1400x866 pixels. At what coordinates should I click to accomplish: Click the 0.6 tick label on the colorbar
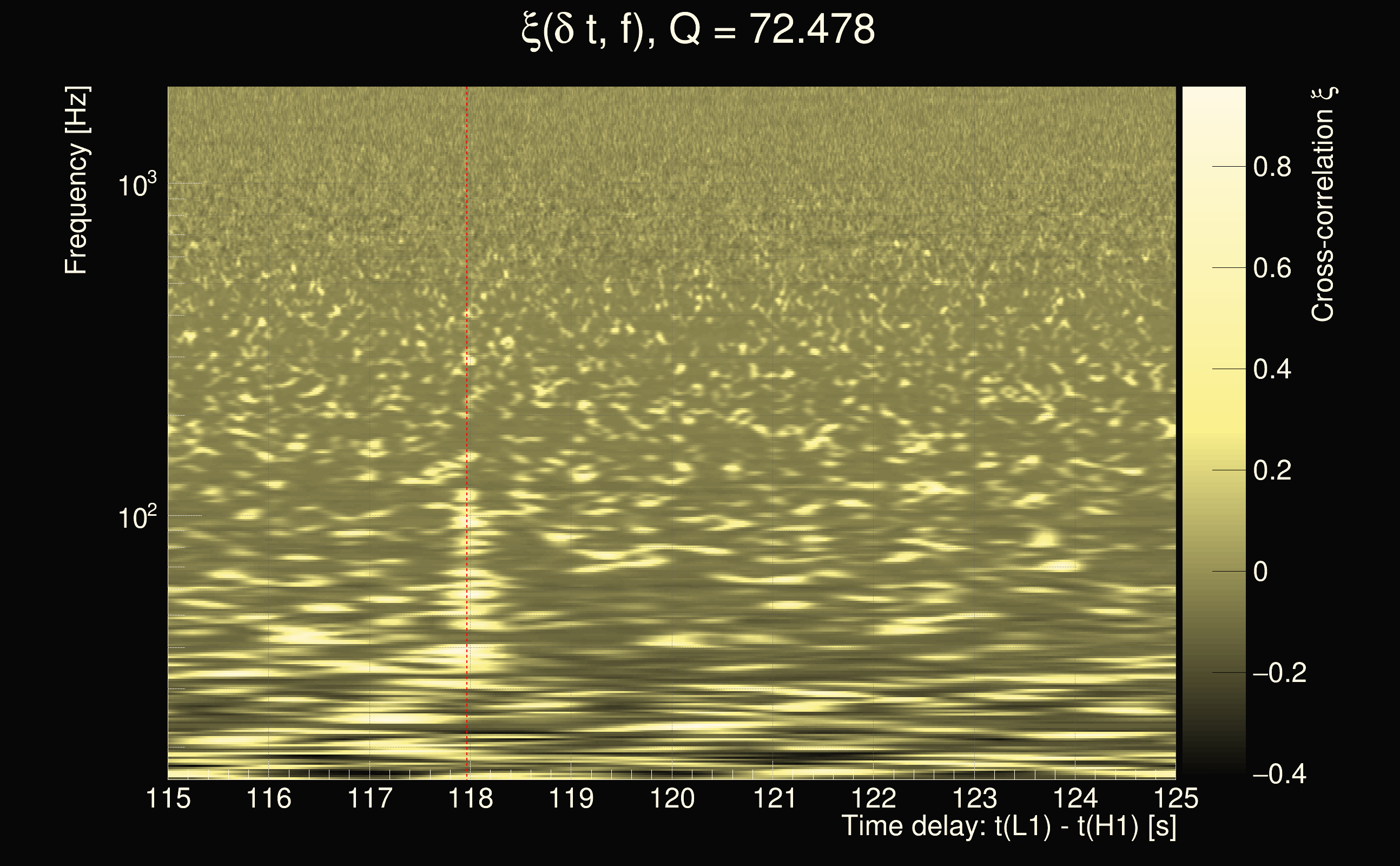tap(1272, 268)
